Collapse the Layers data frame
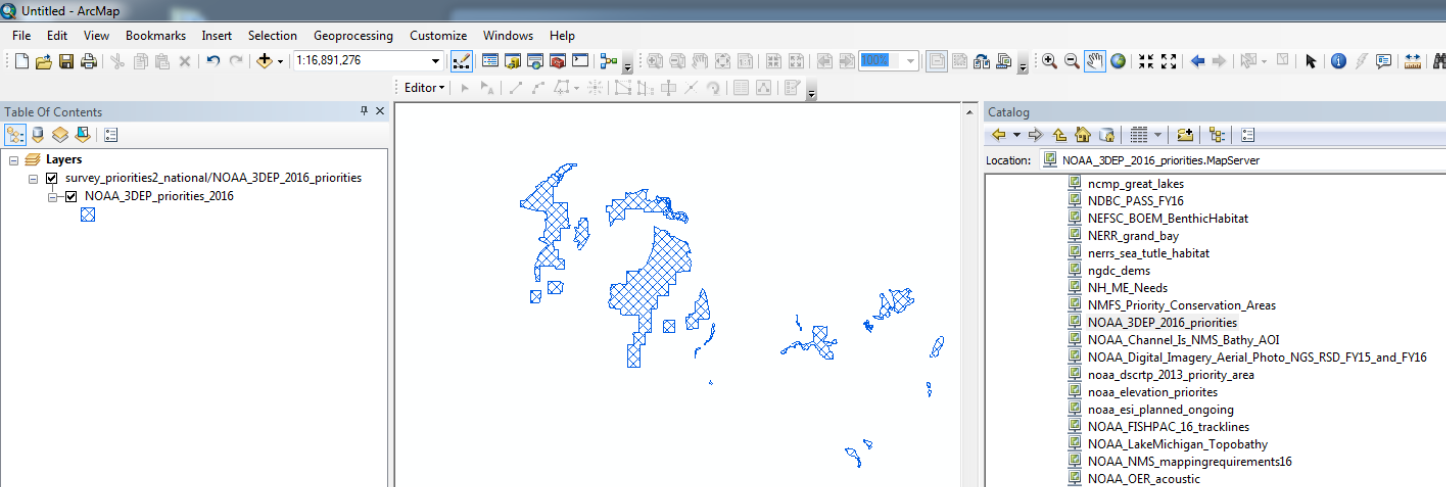Viewport: 1446px width, 487px height. point(13,160)
